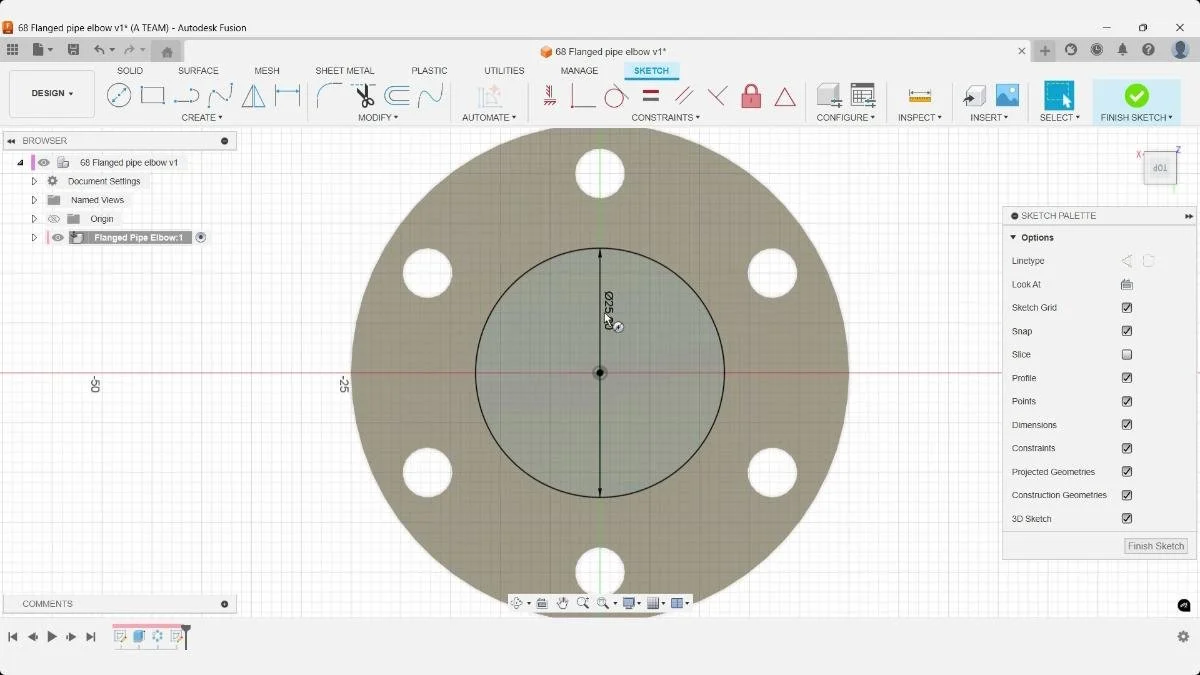Select the 2-point Rectangle tool

point(152,96)
